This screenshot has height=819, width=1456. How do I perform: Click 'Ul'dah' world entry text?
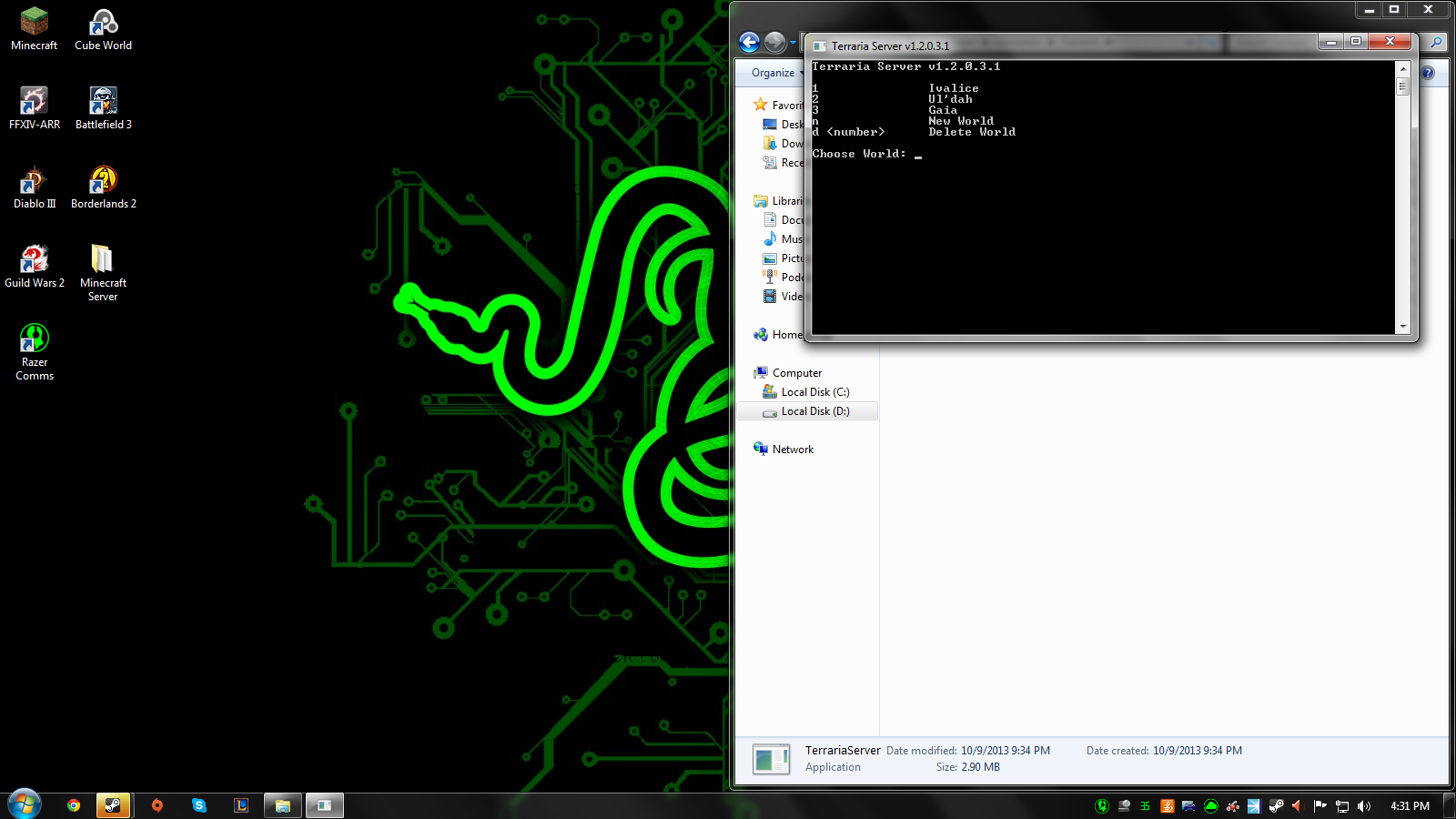tap(950, 99)
